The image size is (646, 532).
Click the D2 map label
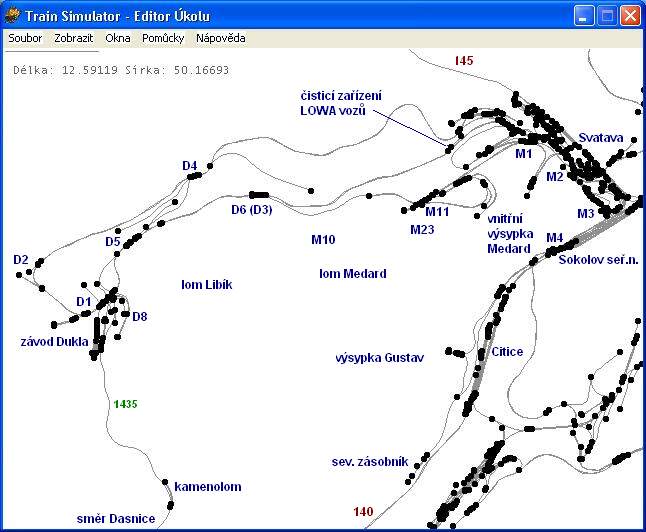[x=21, y=260]
